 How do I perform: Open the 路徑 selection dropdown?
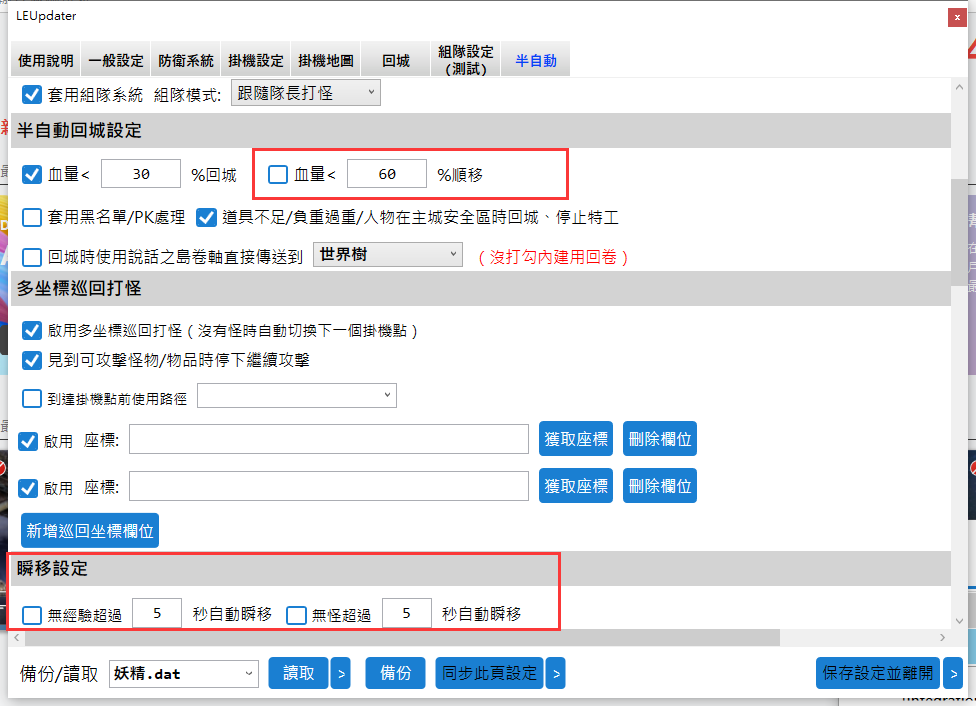click(297, 395)
